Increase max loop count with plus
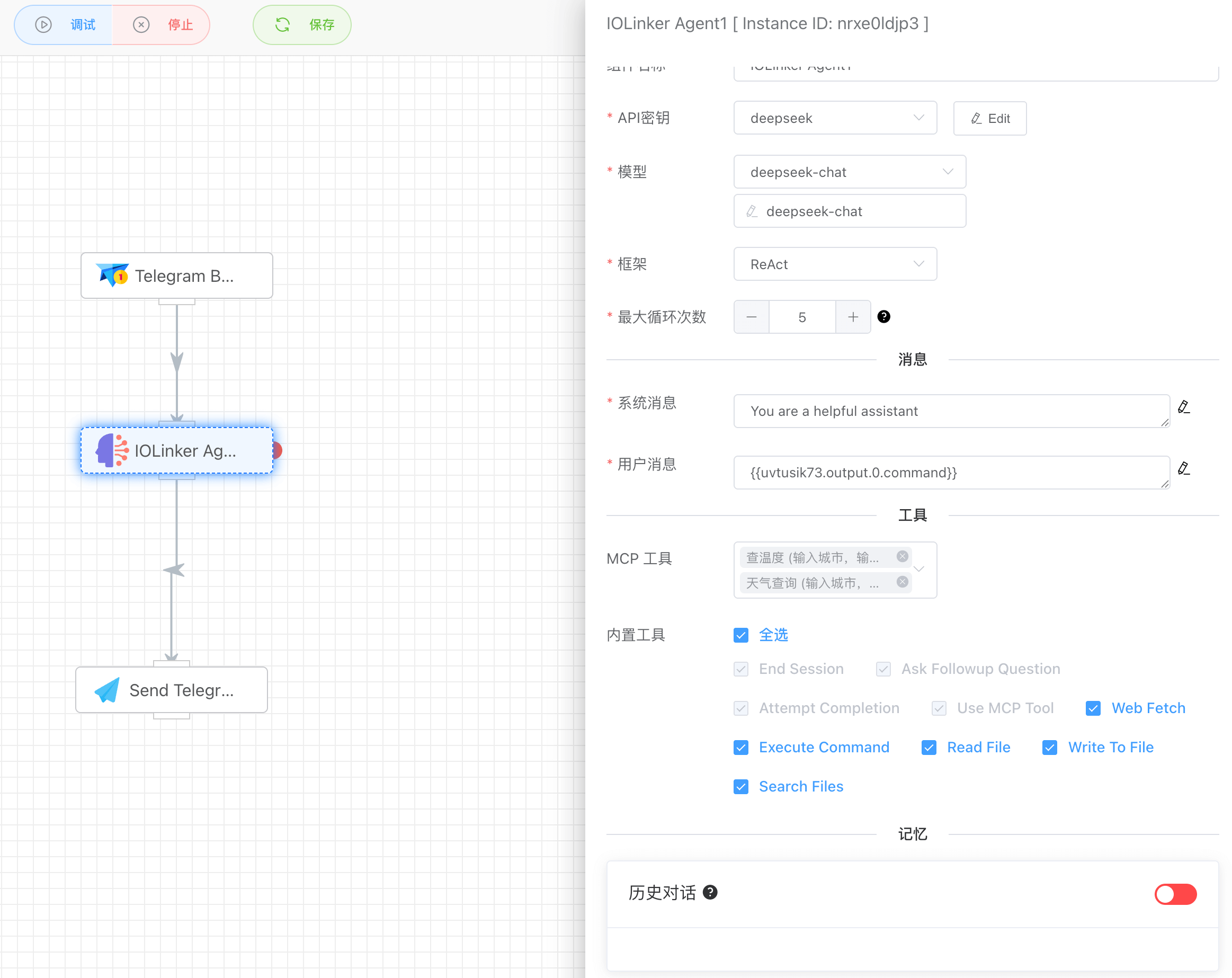Viewport: 1232px width, 978px height. (853, 317)
